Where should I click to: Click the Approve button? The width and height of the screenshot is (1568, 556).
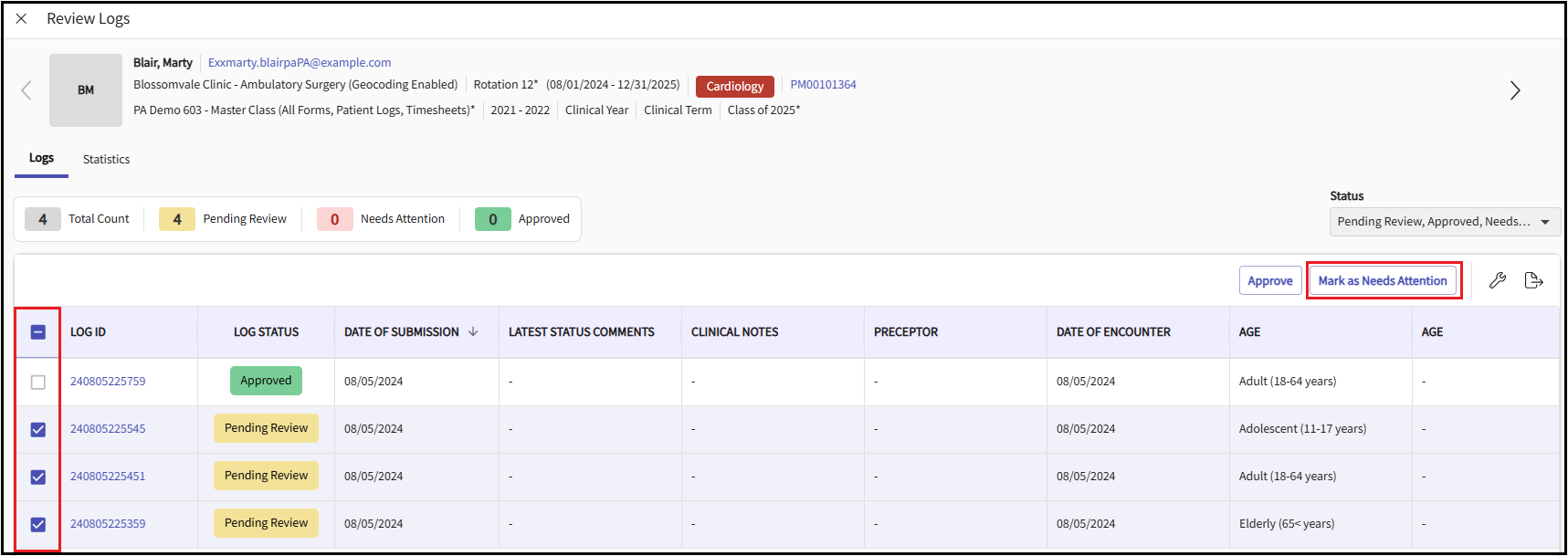point(1269,280)
